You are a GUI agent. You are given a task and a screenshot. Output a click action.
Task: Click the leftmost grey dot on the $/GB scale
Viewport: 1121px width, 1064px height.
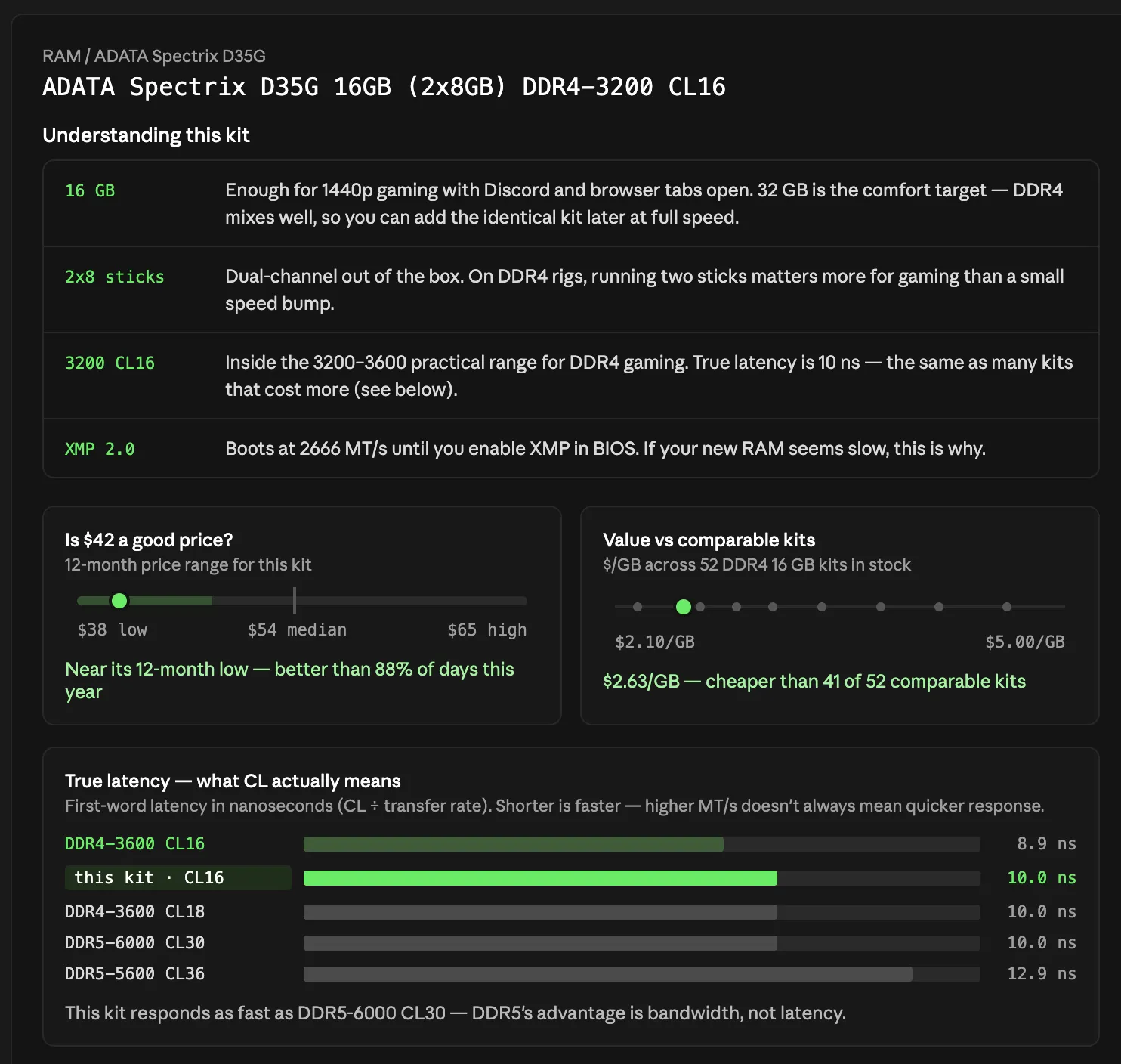(x=638, y=607)
